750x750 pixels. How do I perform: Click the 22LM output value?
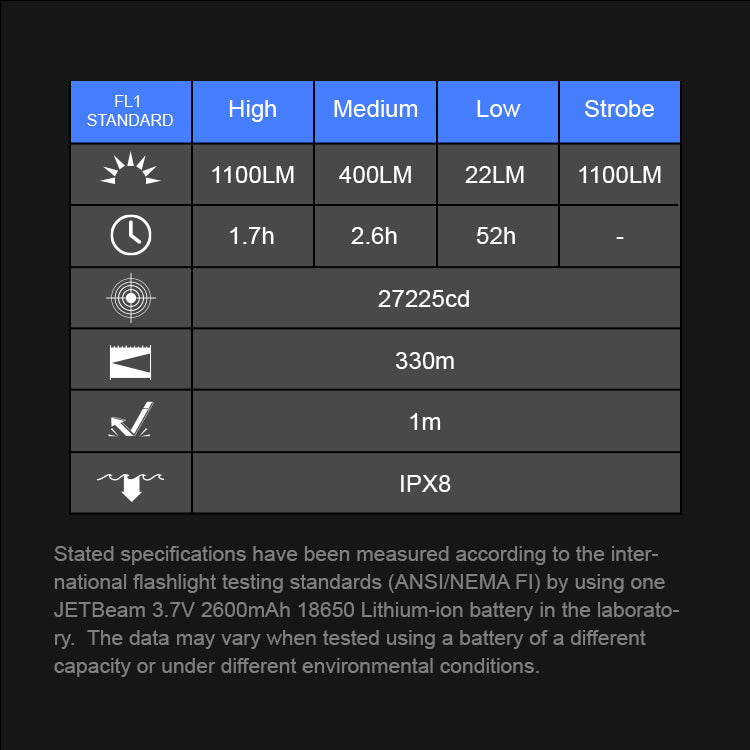click(495, 175)
